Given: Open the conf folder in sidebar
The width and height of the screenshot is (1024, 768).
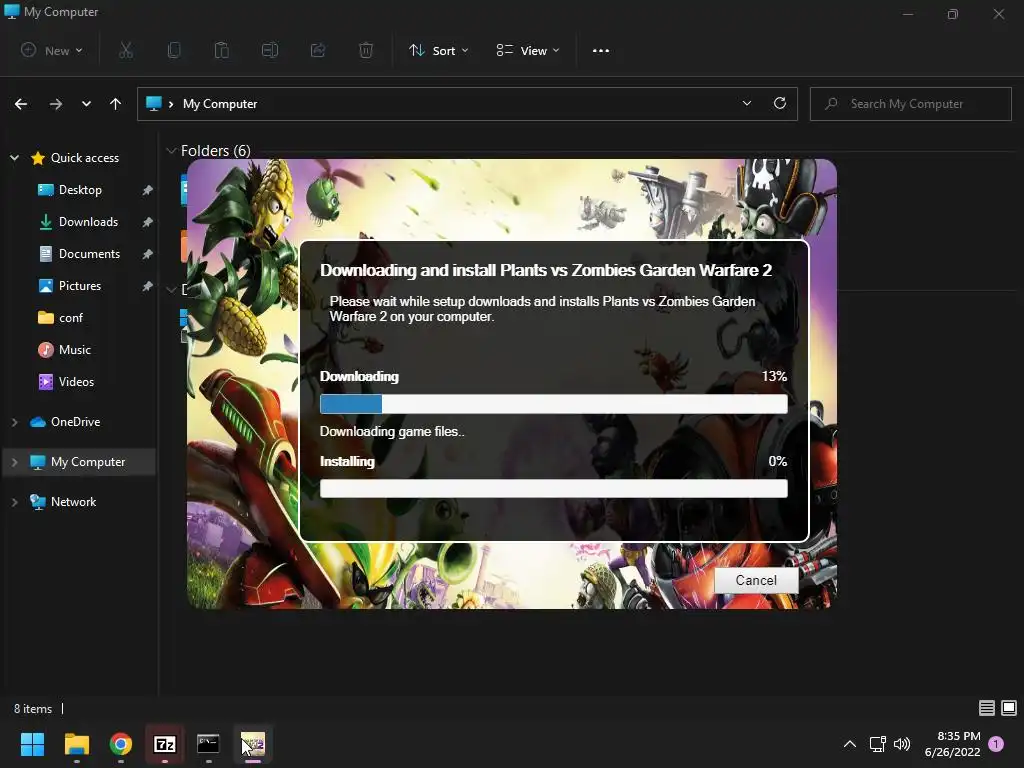Looking at the screenshot, I should pyautogui.click(x=71, y=318).
